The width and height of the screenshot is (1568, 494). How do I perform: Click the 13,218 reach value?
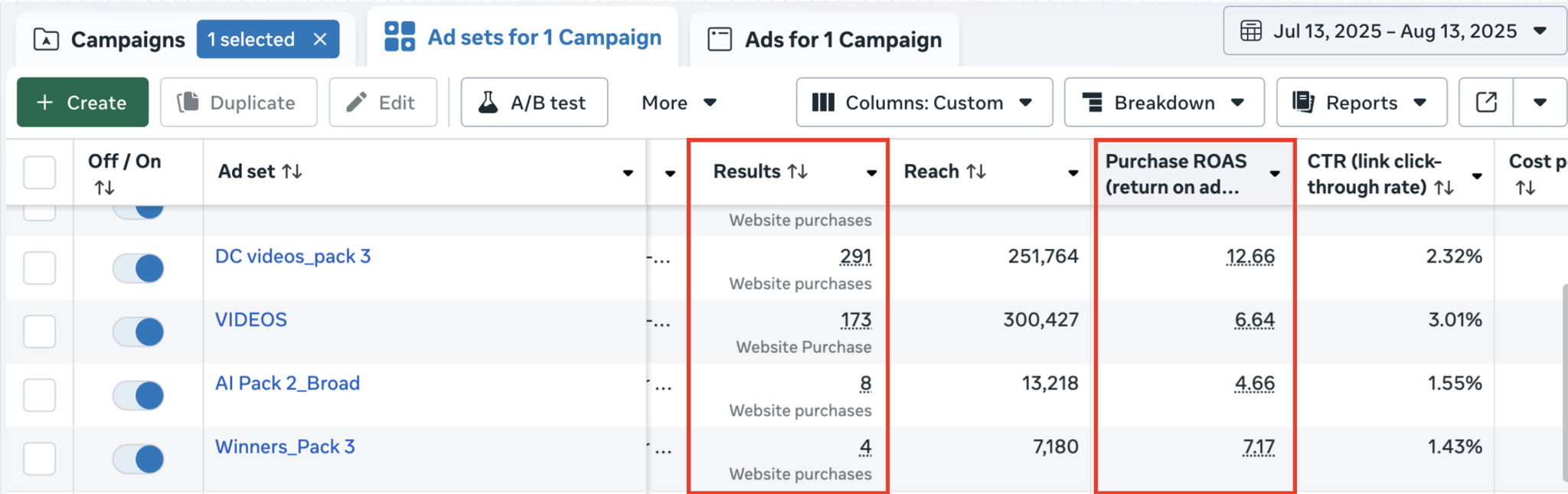pos(1050,384)
